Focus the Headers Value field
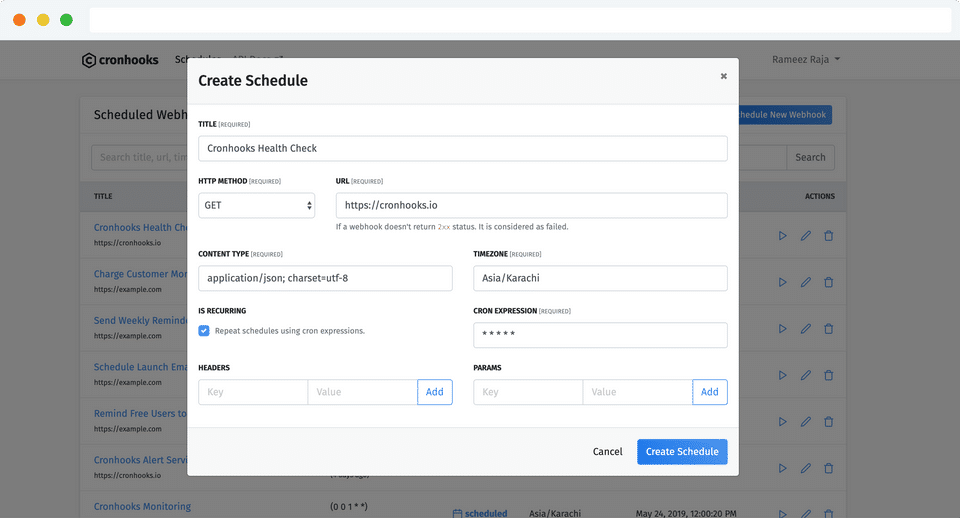 click(x=362, y=392)
